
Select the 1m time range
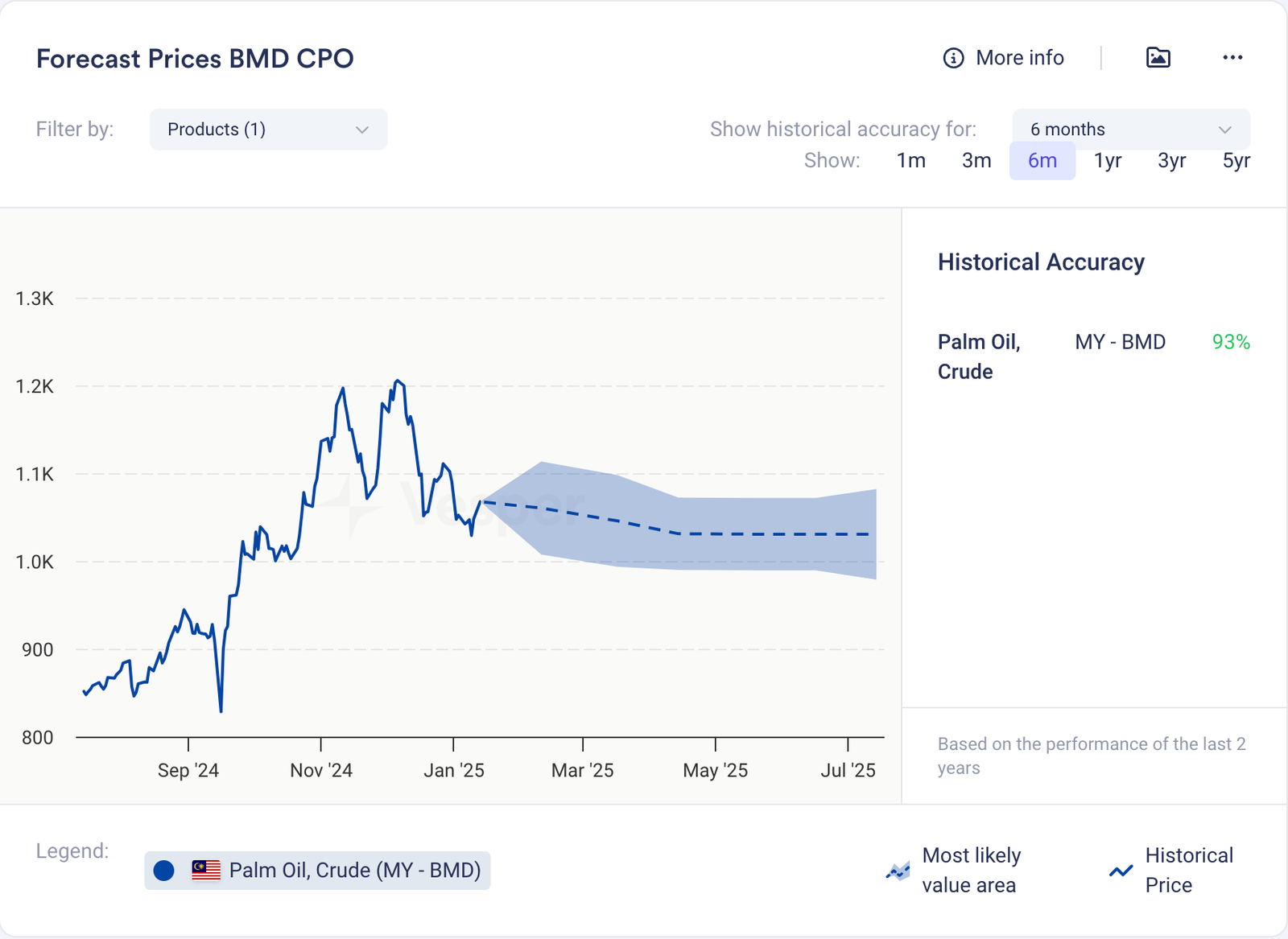910,161
